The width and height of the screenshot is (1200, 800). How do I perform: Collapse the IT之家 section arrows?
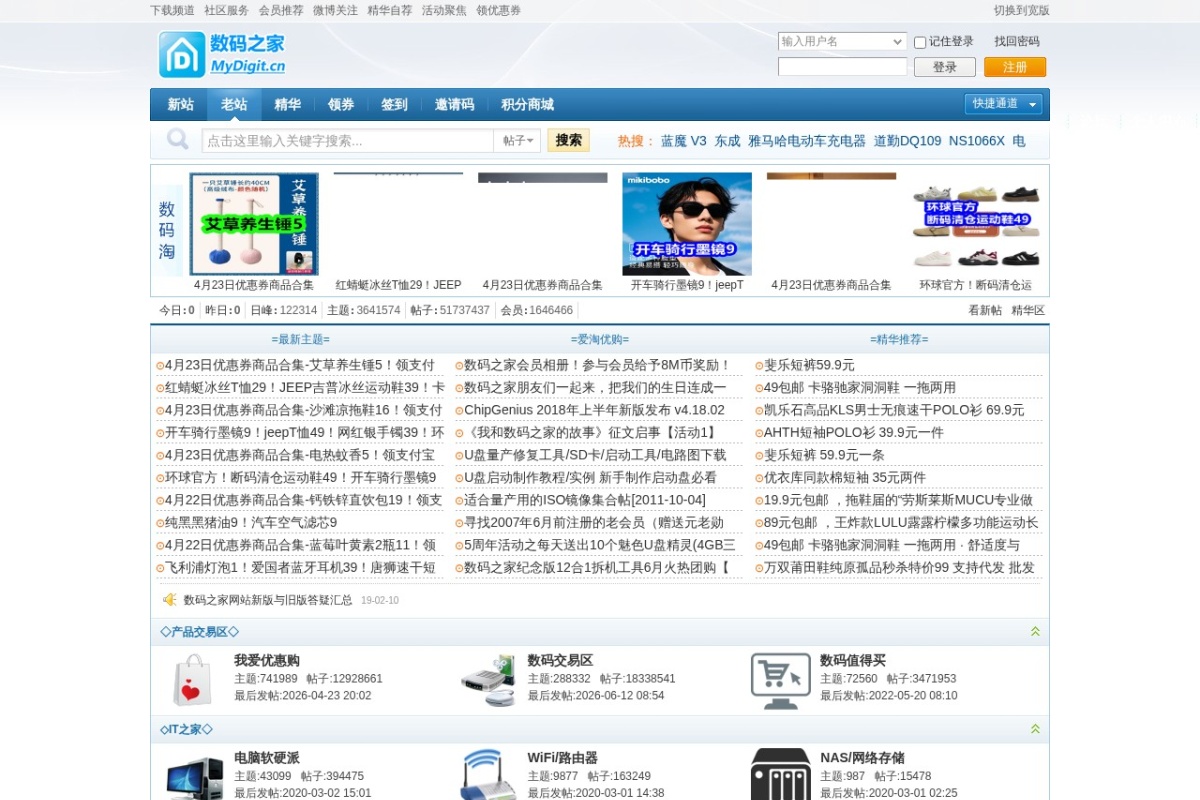(1035, 730)
